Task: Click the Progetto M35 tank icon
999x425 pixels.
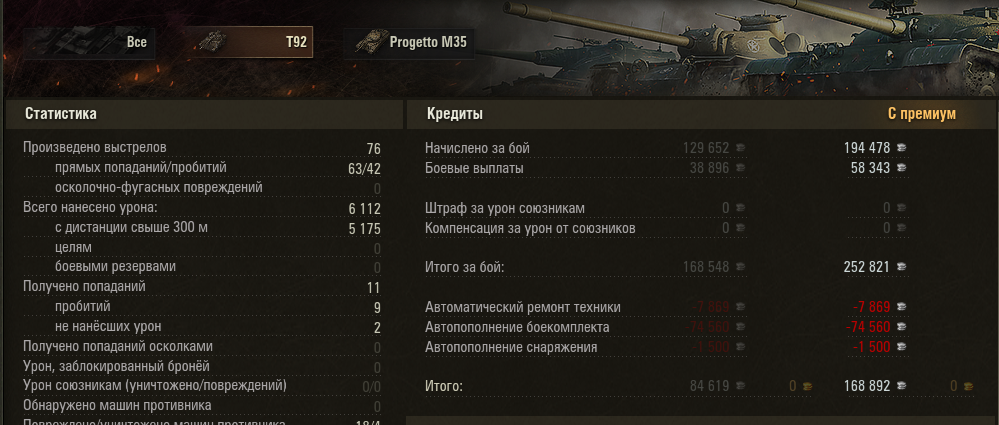Action: click(372, 42)
